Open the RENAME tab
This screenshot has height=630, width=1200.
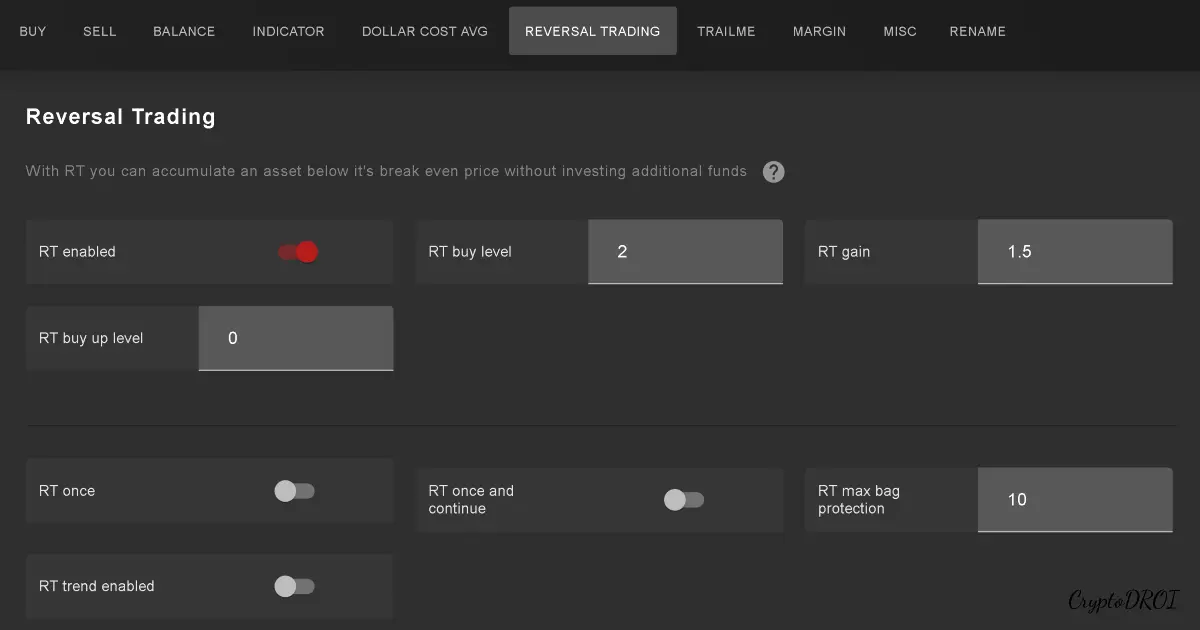(978, 31)
